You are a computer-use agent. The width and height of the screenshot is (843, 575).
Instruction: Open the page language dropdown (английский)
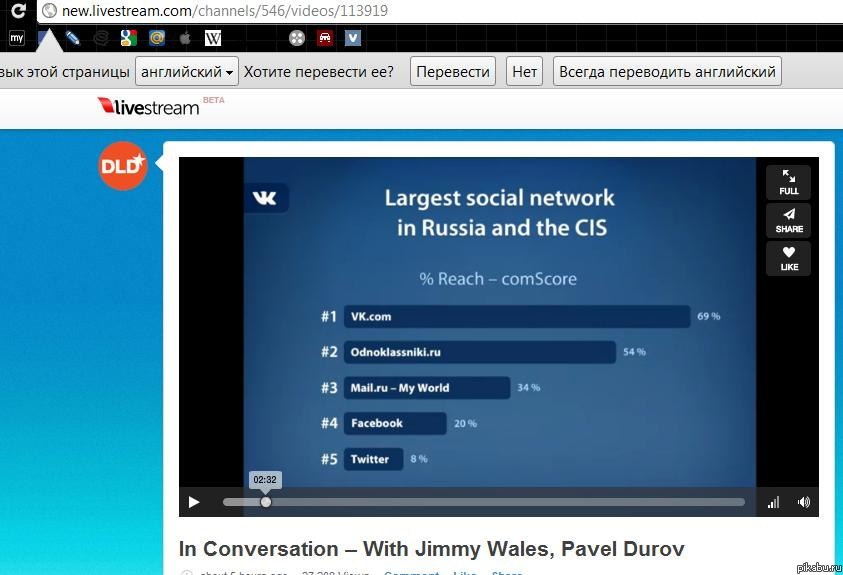pyautogui.click(x=187, y=71)
